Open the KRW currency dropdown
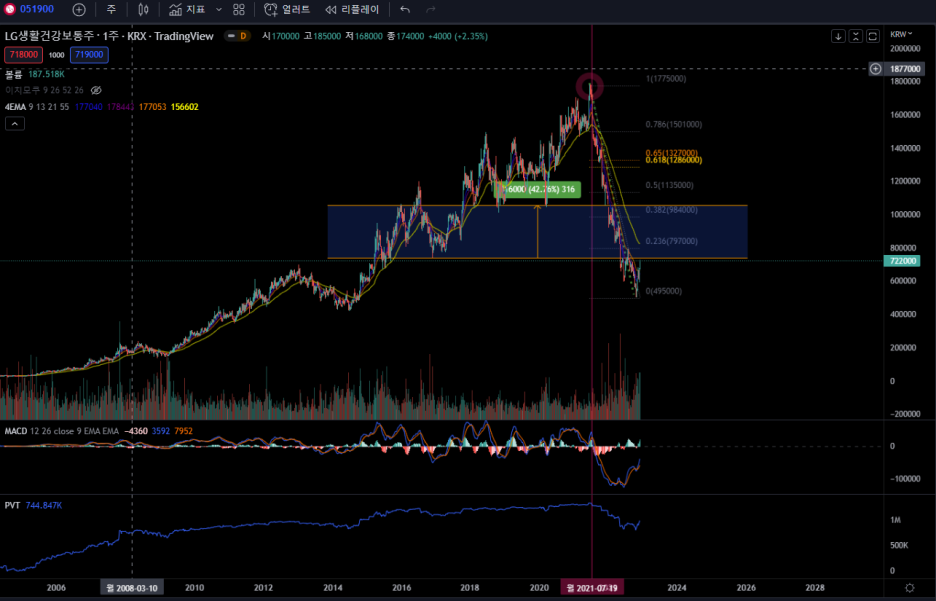The width and height of the screenshot is (936, 601). pyautogui.click(x=901, y=34)
